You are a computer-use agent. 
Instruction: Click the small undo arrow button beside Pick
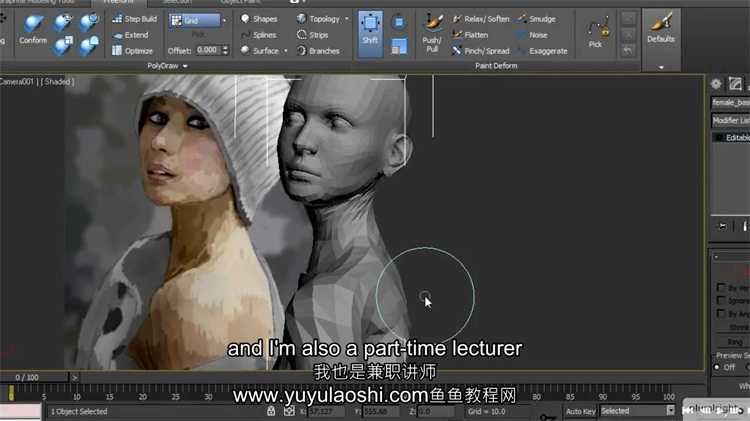pos(629,50)
